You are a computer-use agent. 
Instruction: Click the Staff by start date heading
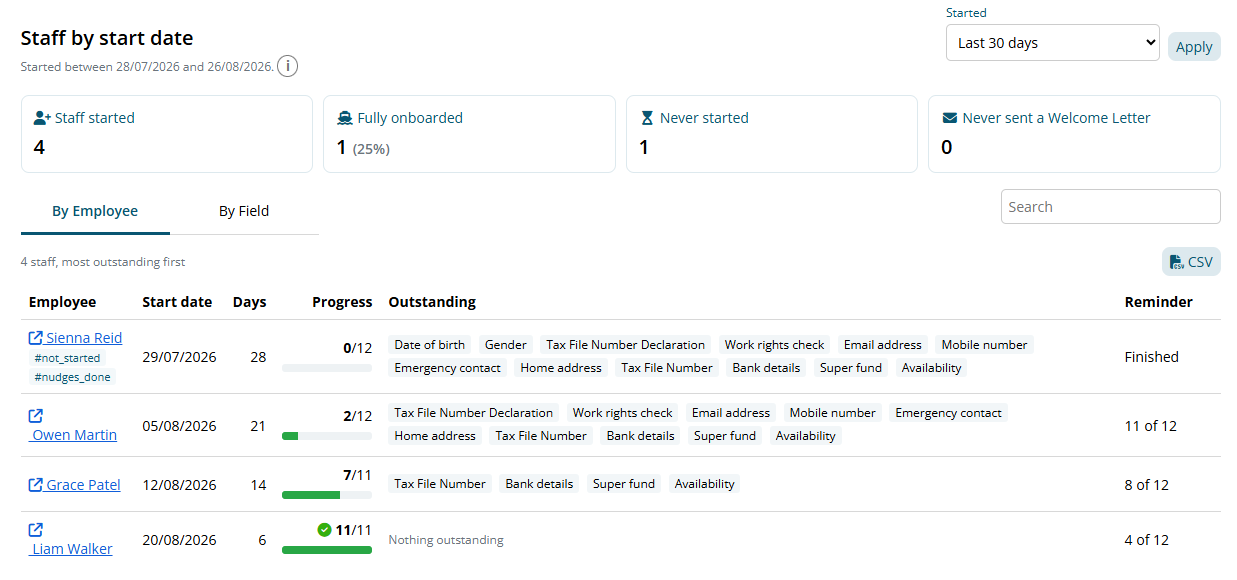click(107, 38)
